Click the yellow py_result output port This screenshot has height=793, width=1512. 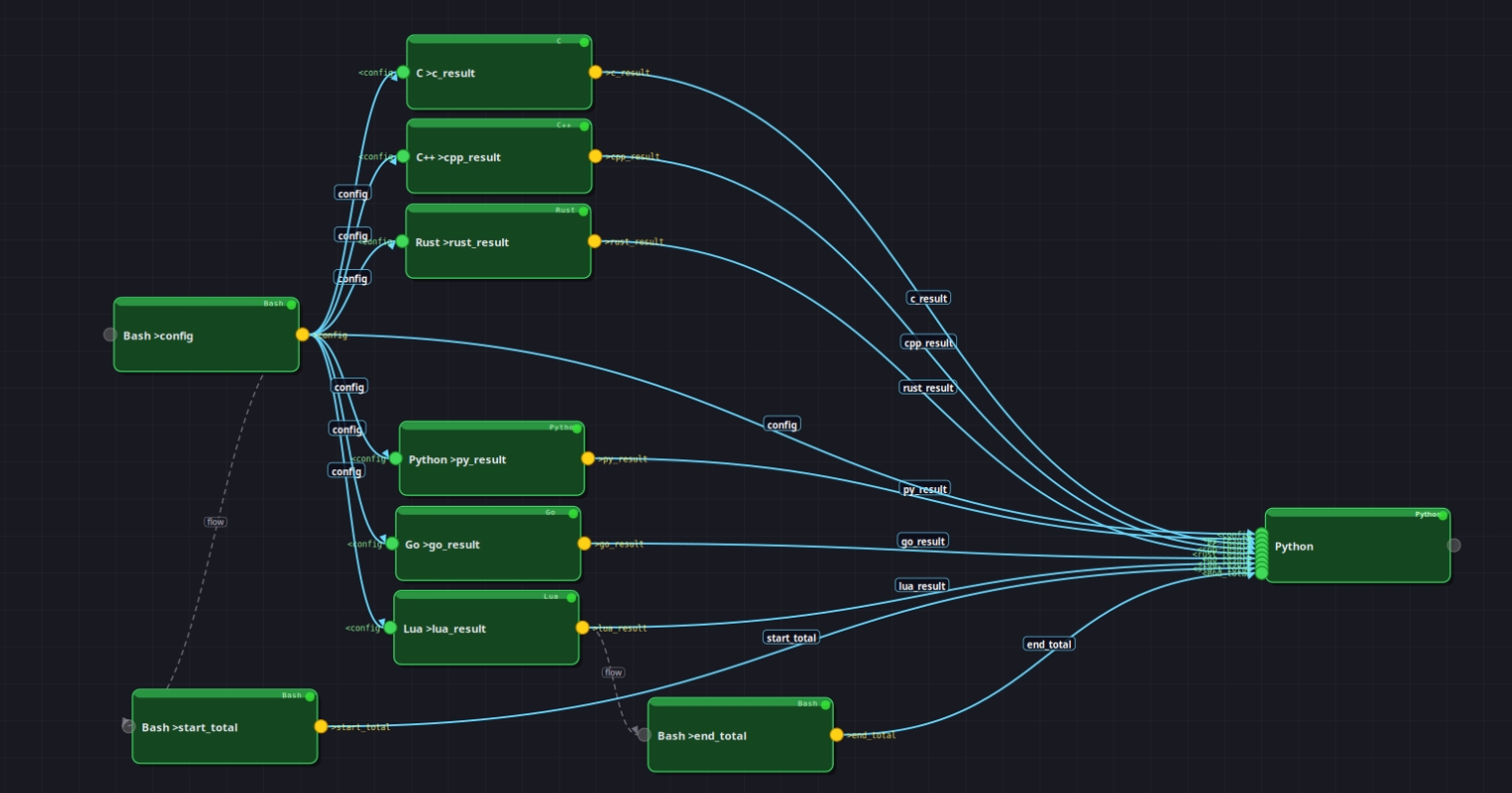pos(587,458)
